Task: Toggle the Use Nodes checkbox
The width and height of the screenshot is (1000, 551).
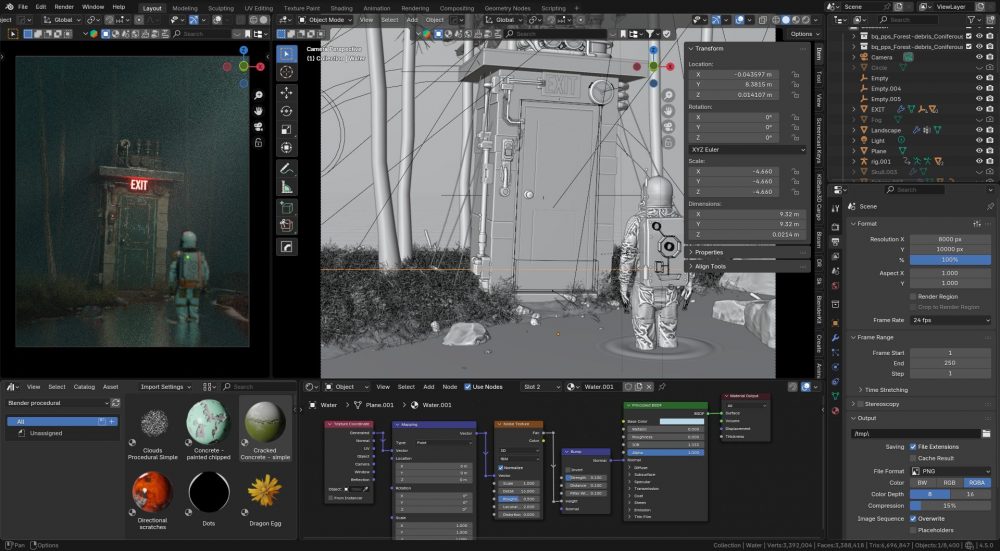Action: [x=466, y=387]
